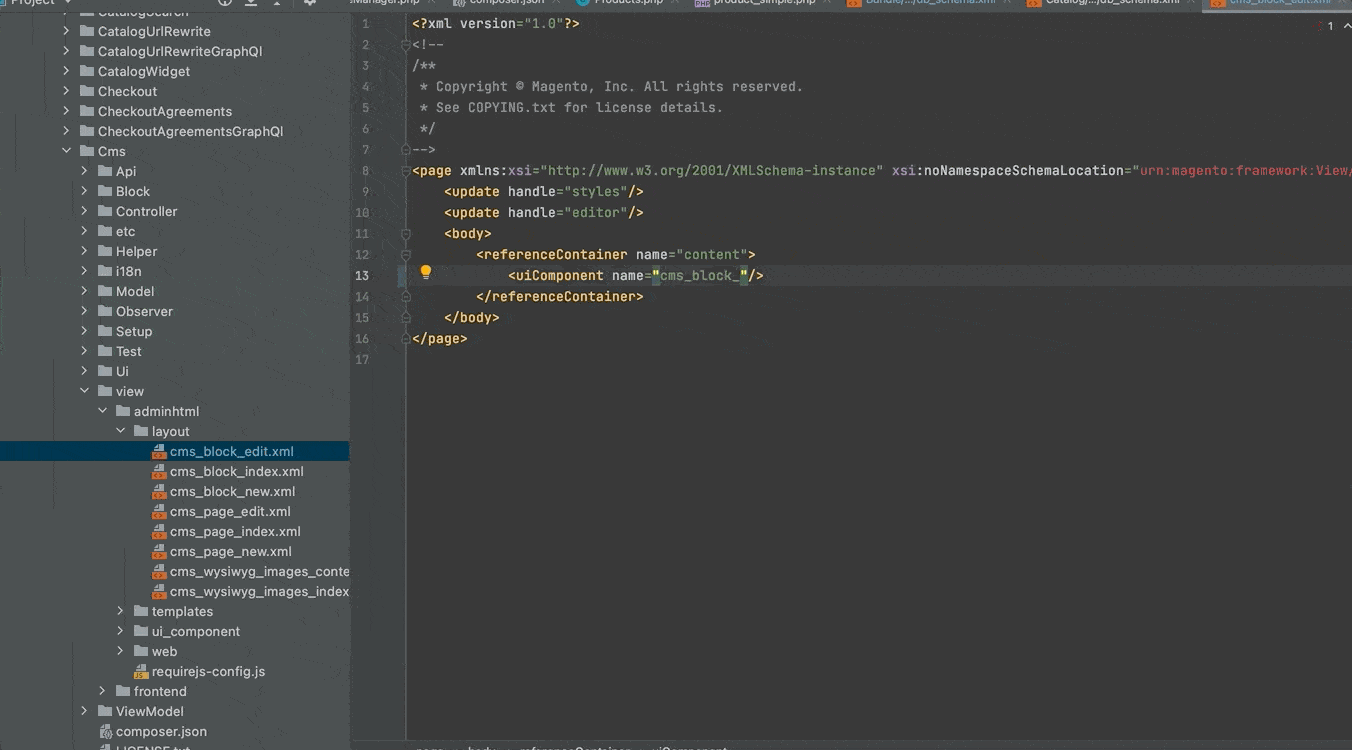The height and width of the screenshot is (750, 1352).
Task: Toggle fold marker at the comment start line
Action: tap(406, 45)
